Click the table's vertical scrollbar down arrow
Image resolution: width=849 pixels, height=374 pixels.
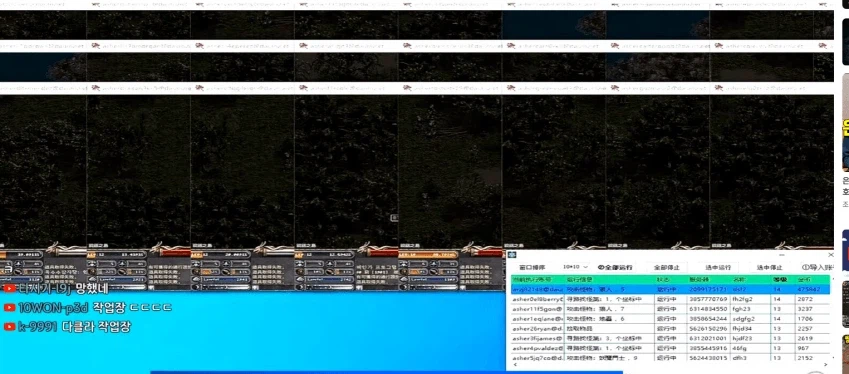833,358
